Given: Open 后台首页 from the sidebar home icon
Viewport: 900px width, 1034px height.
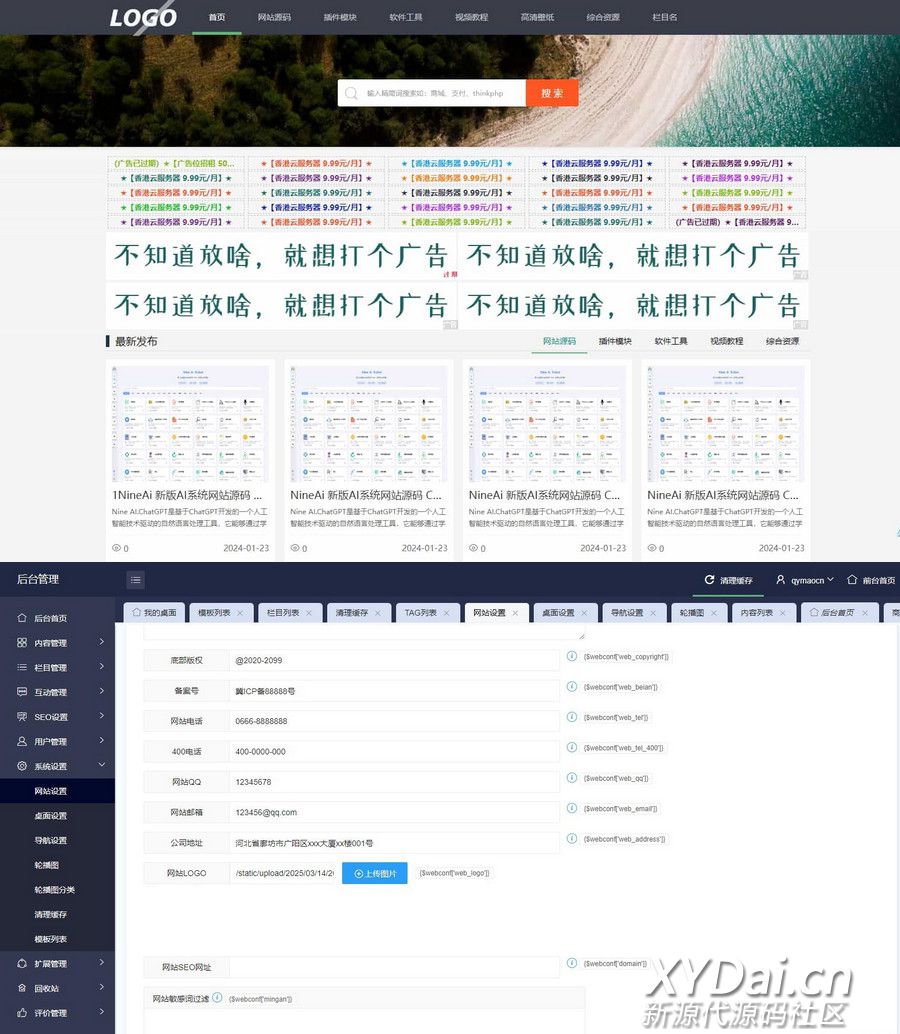Looking at the screenshot, I should 22,618.
